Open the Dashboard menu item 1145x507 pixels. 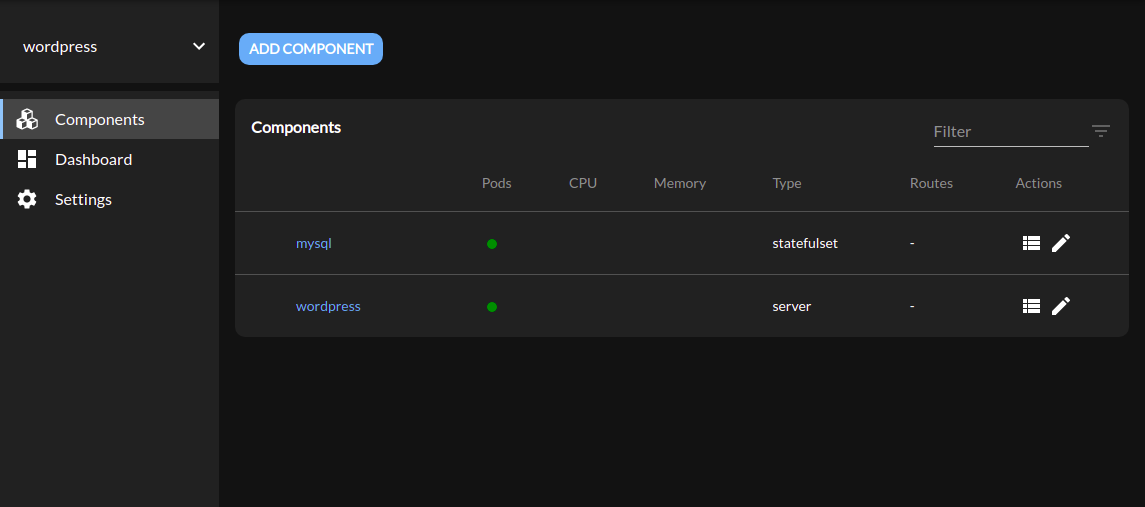pyautogui.click(x=93, y=159)
